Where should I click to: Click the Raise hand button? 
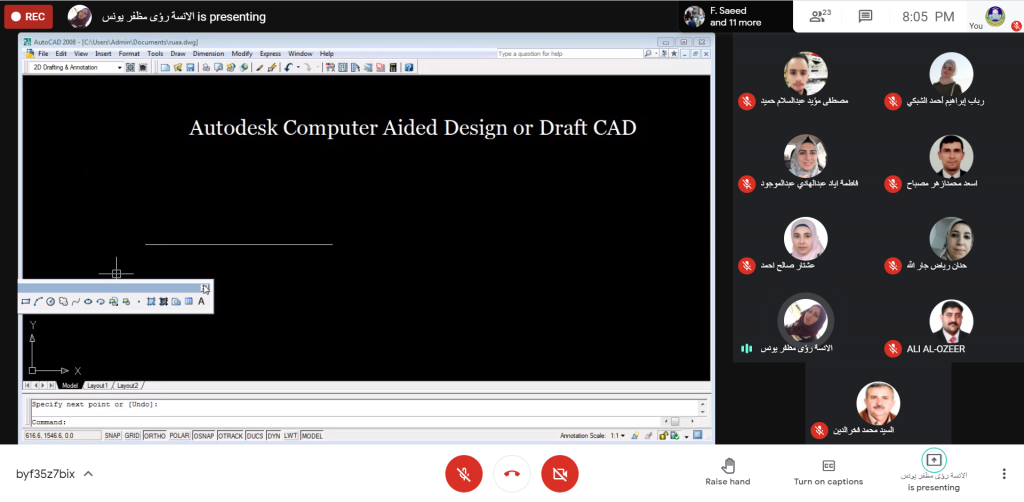pyautogui.click(x=728, y=472)
